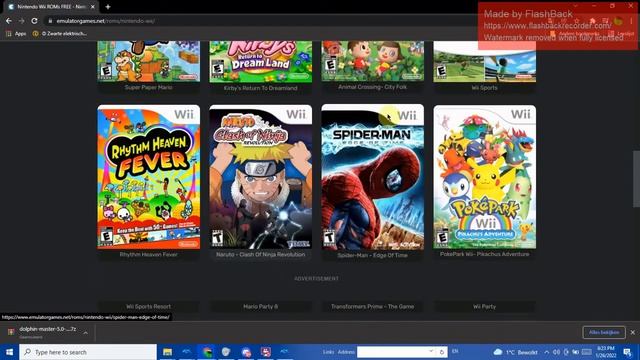640x360 pixels.
Task: Click the browser forward arrow
Action: 22,21
